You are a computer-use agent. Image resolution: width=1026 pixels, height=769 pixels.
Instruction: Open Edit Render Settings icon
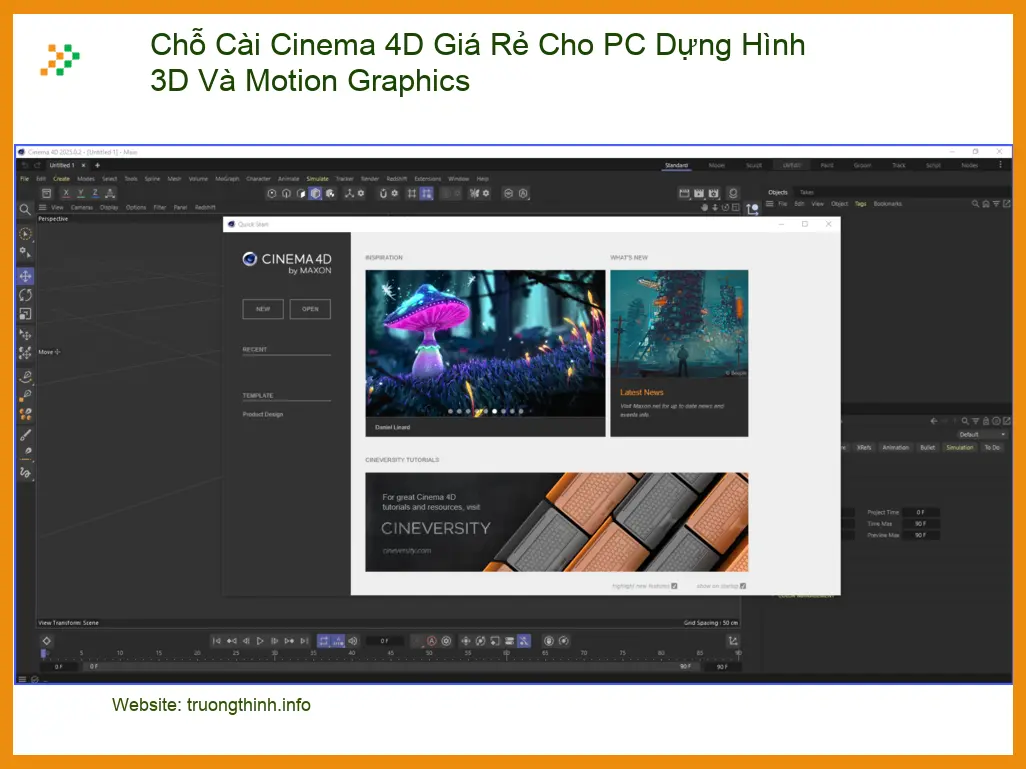pos(714,193)
